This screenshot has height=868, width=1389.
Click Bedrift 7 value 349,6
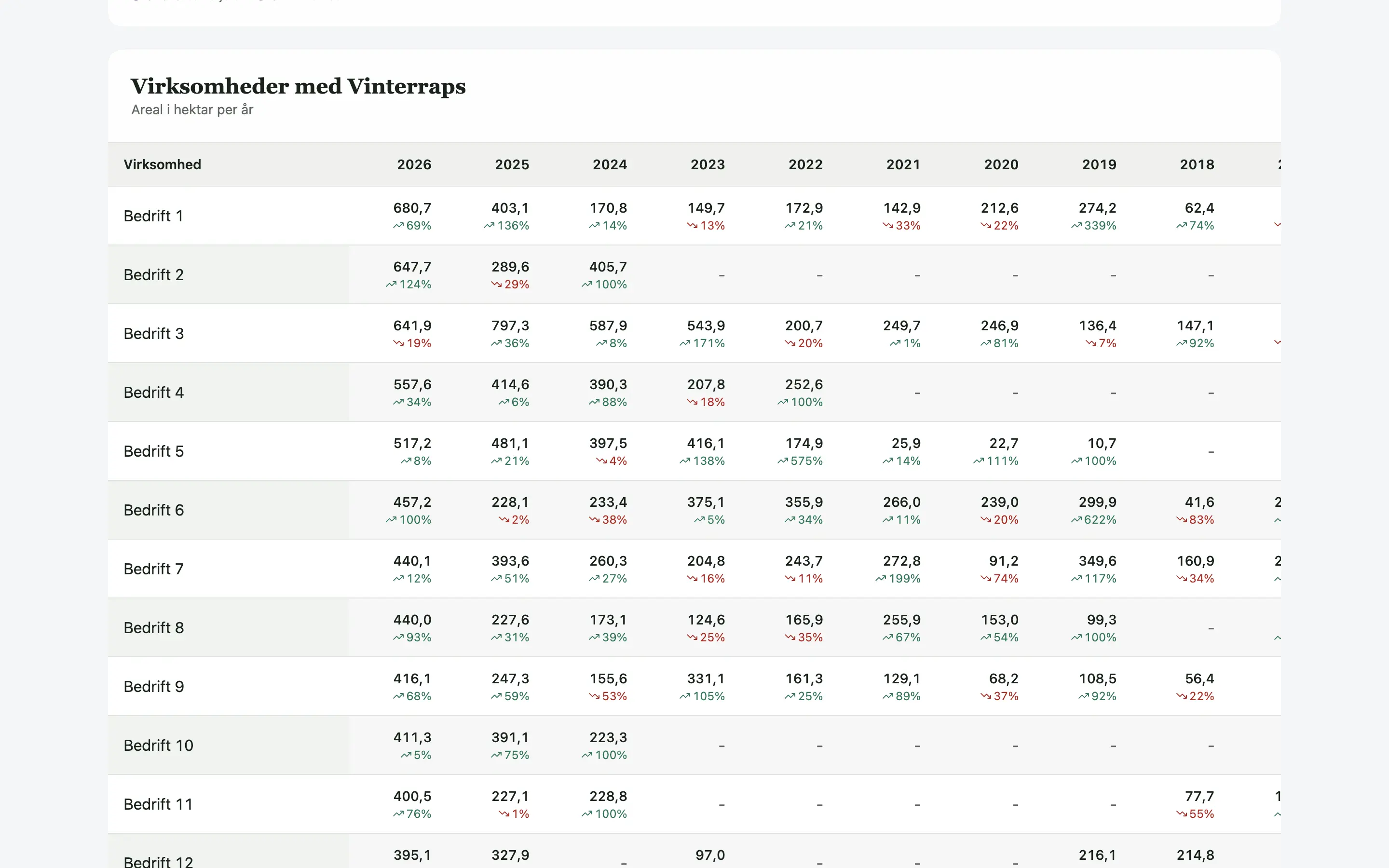point(1097,561)
